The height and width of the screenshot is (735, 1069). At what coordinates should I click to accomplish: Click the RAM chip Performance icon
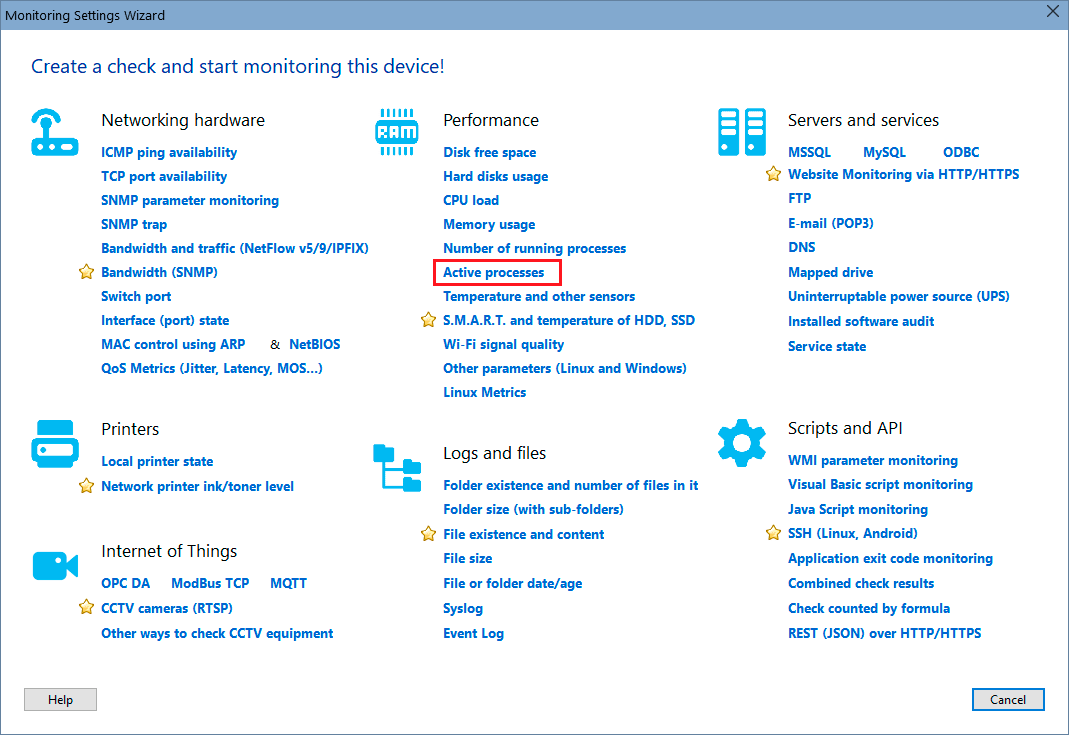click(396, 131)
